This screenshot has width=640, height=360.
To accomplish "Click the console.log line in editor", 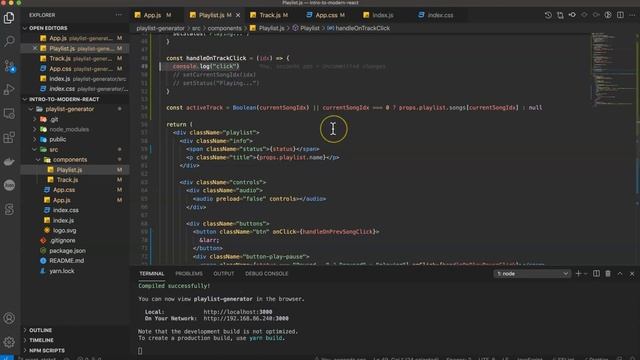I will (206, 66).
